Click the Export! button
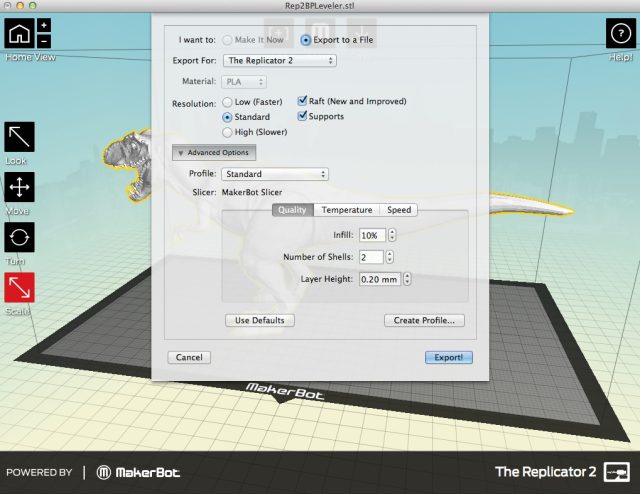640x494 pixels. [x=449, y=358]
